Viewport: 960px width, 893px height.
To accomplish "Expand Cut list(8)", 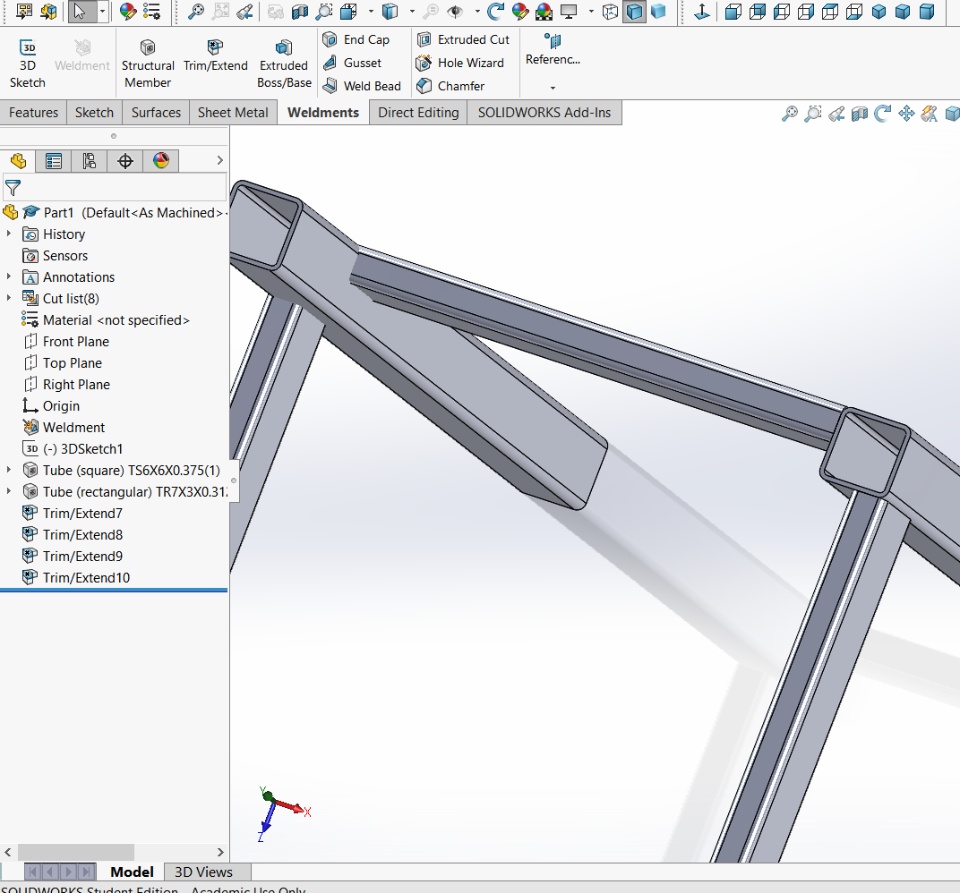I will [x=9, y=298].
